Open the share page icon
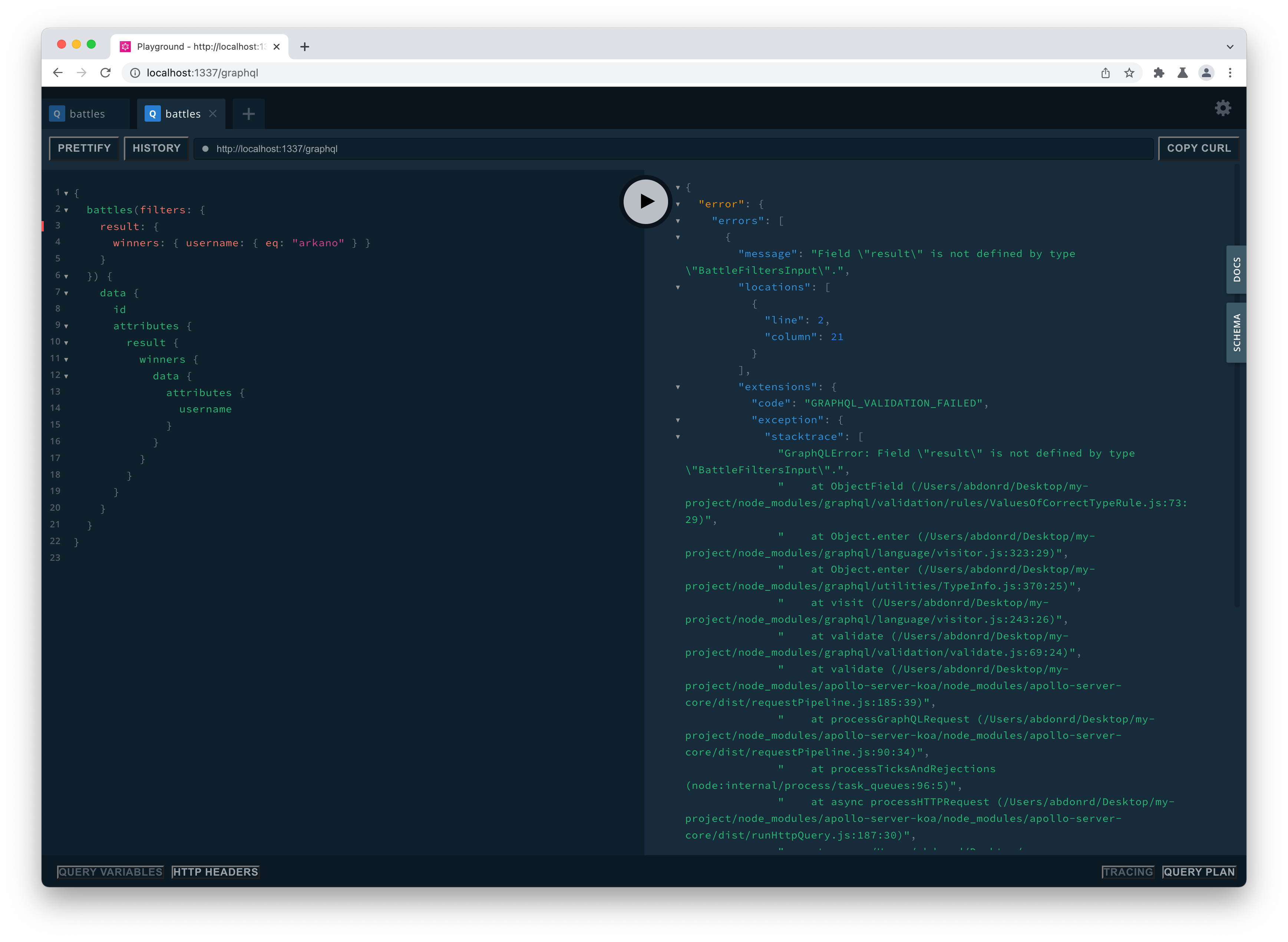This screenshot has height=942, width=1288. 1105,72
